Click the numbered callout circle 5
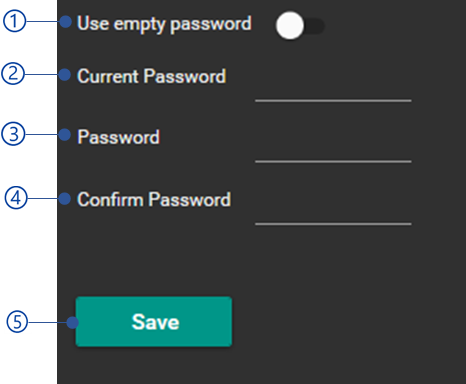The height and width of the screenshot is (384, 466). [x=17, y=322]
